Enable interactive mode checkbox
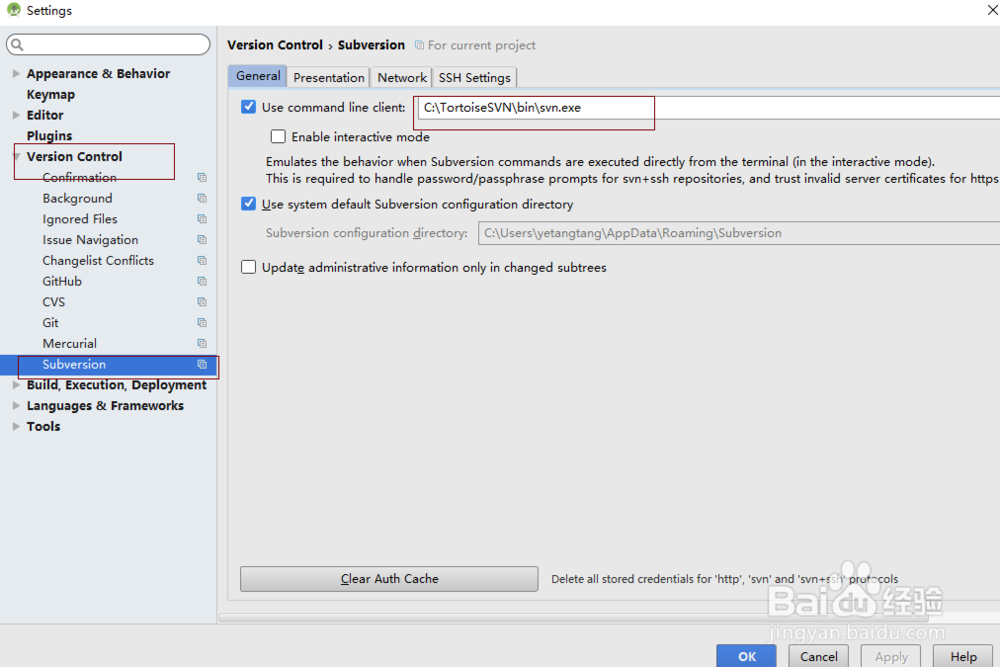This screenshot has height=667, width=1000. click(278, 136)
